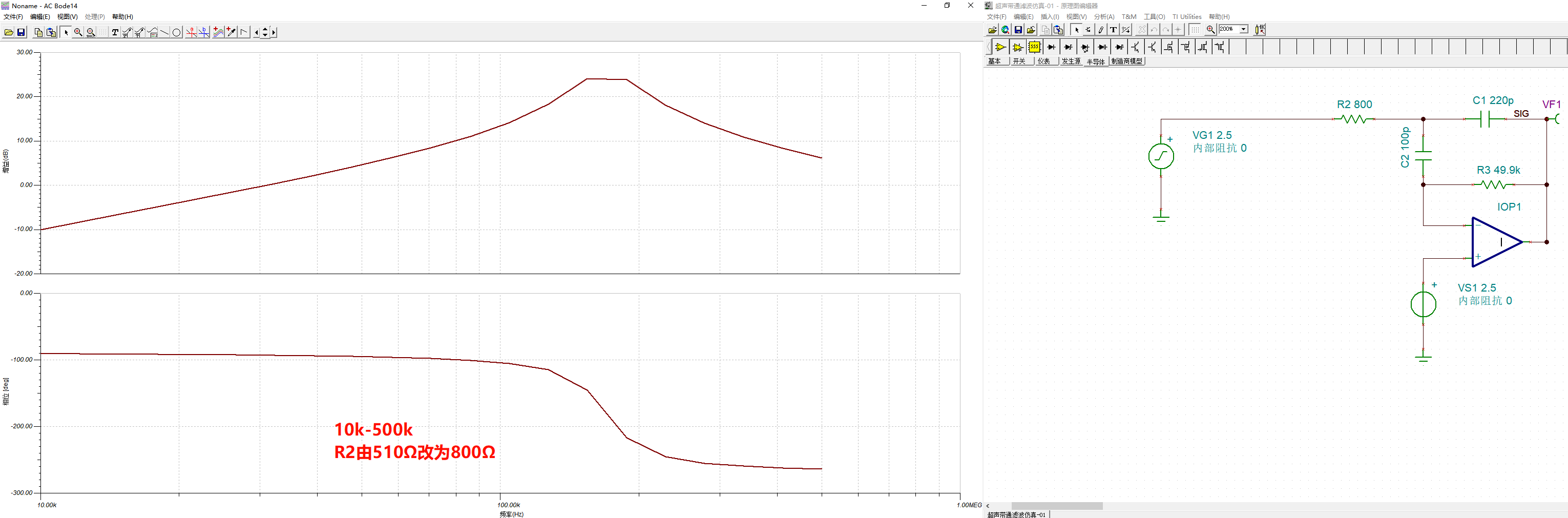The height and width of the screenshot is (518, 1568).
Task: Pick the curve post-processor eyedropper tool
Action: pyautogui.click(x=232, y=32)
